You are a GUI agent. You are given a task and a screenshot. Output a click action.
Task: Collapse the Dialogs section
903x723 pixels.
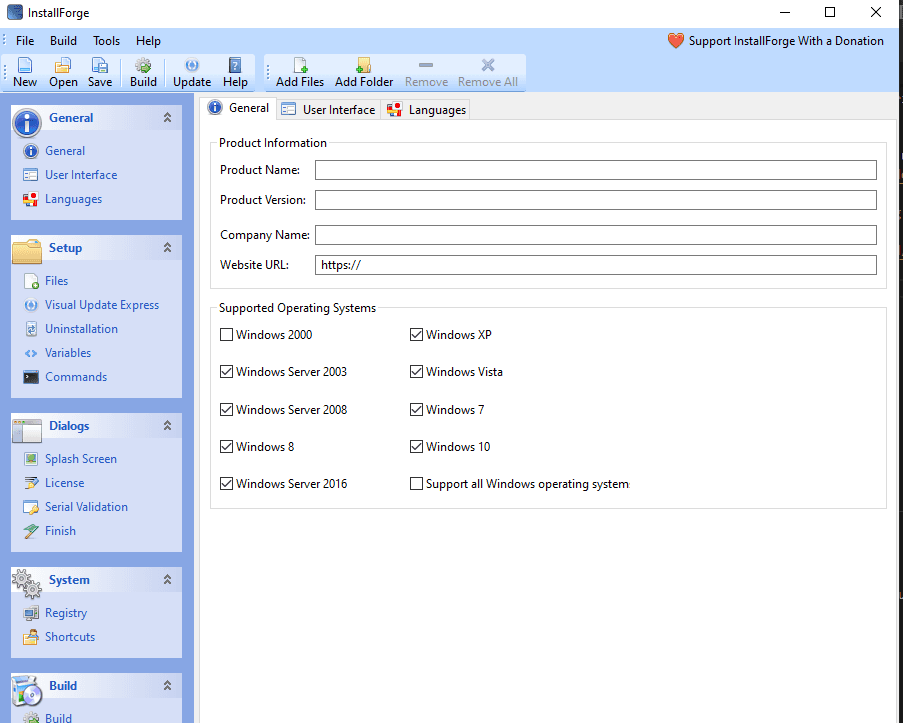(168, 425)
